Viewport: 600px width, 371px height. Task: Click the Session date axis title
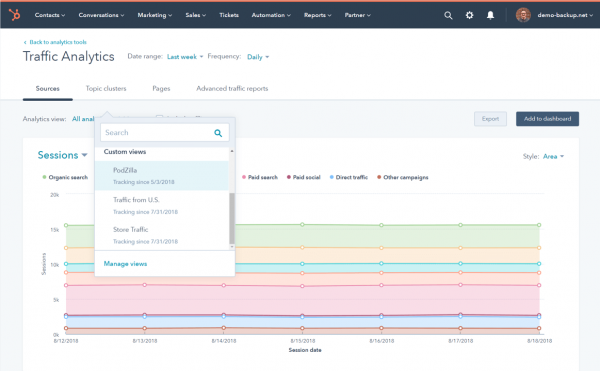(x=305, y=350)
